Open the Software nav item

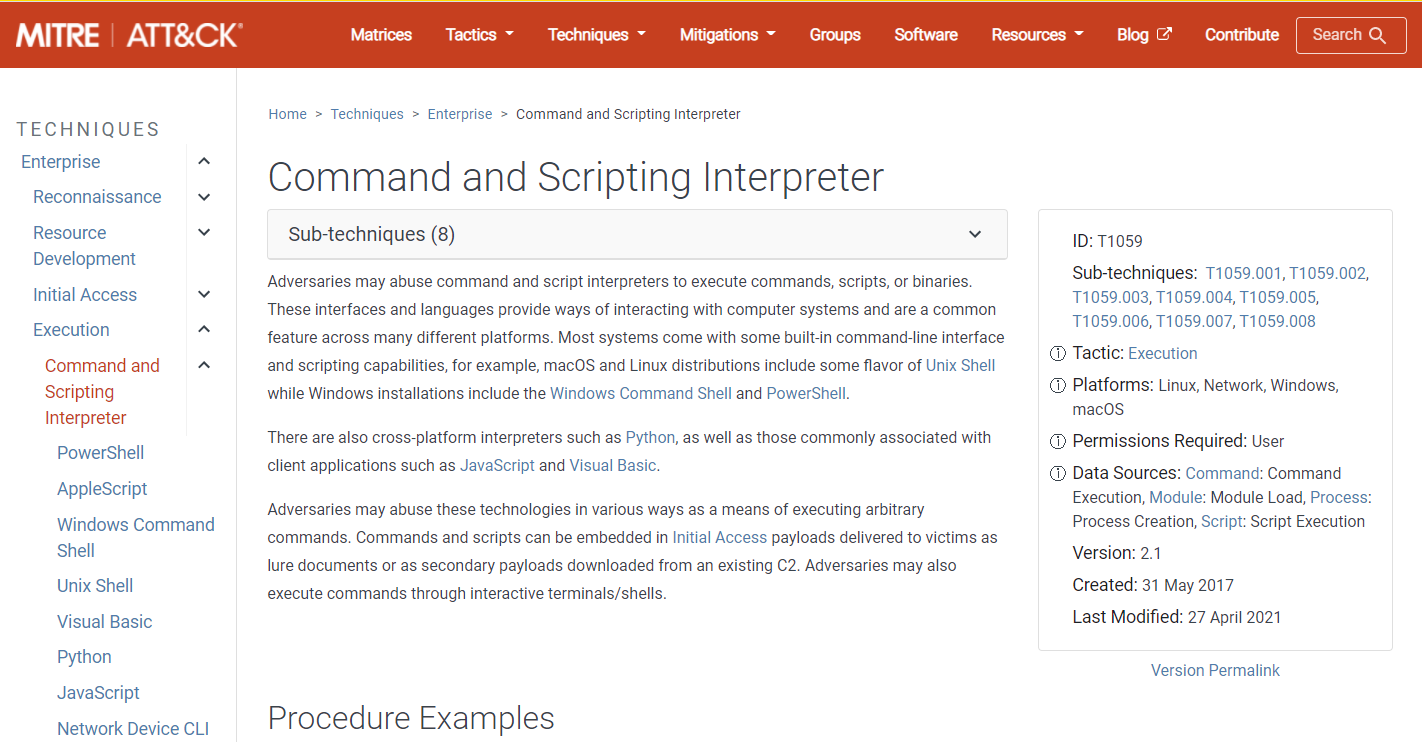point(926,35)
